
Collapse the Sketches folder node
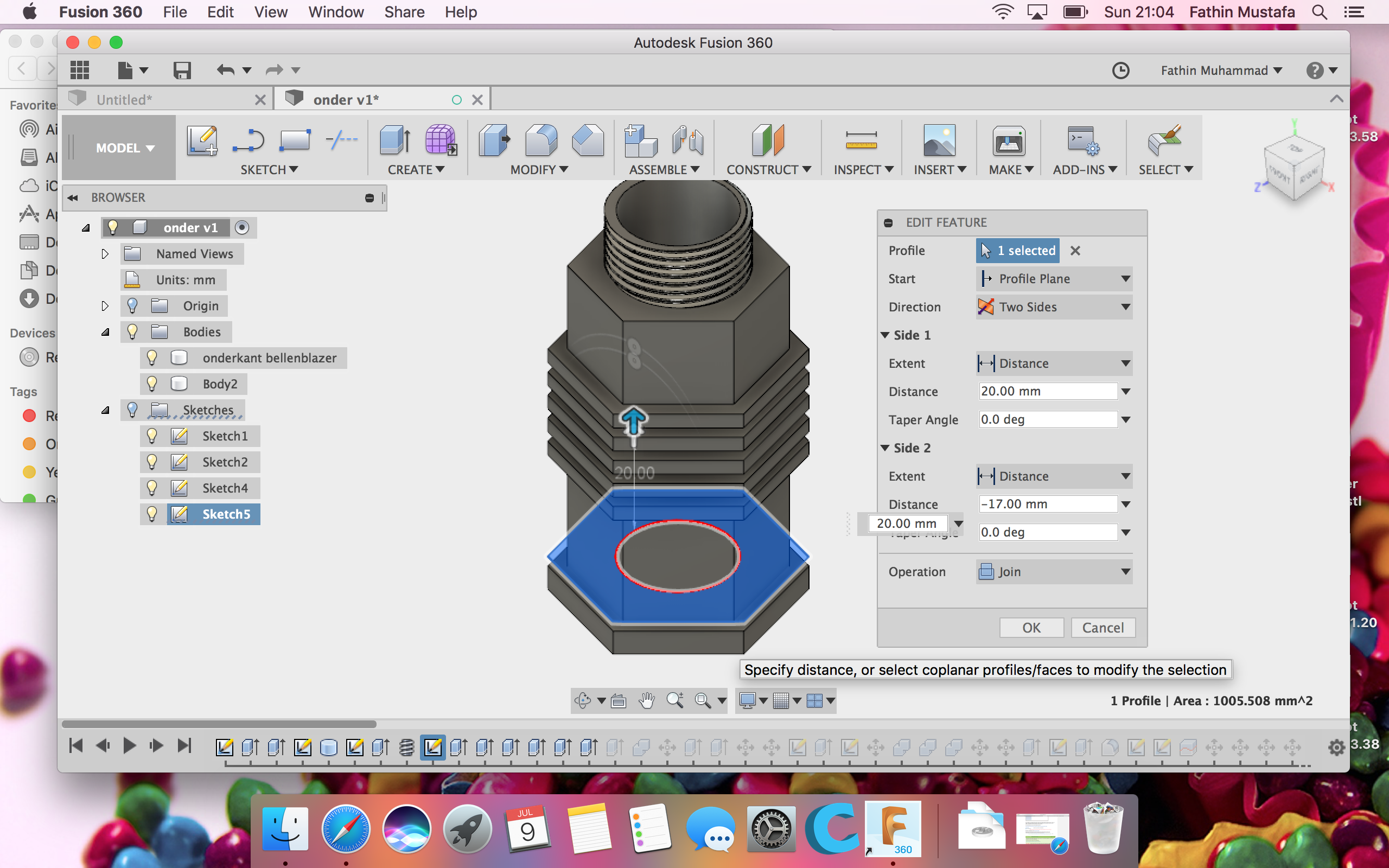[x=105, y=410]
